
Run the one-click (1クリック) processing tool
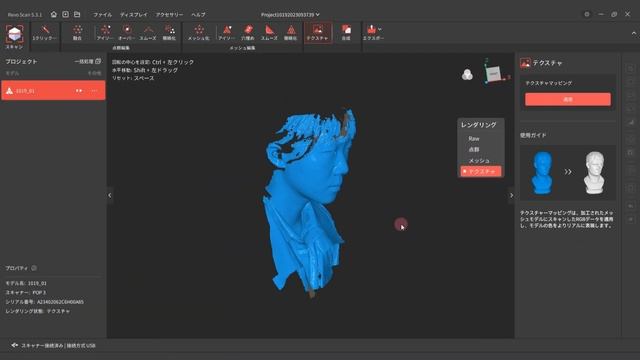click(x=45, y=33)
